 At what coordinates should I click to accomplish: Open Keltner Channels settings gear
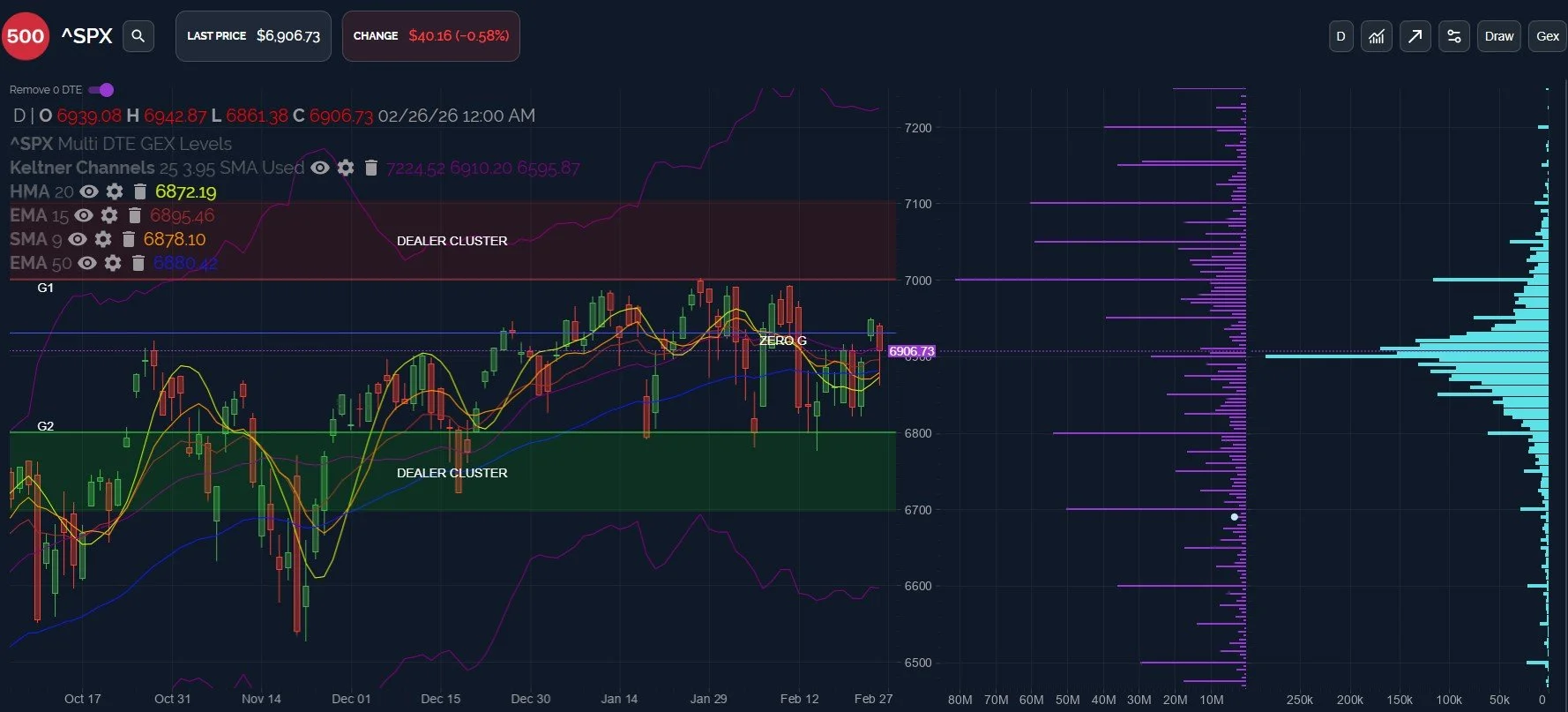[x=346, y=168]
